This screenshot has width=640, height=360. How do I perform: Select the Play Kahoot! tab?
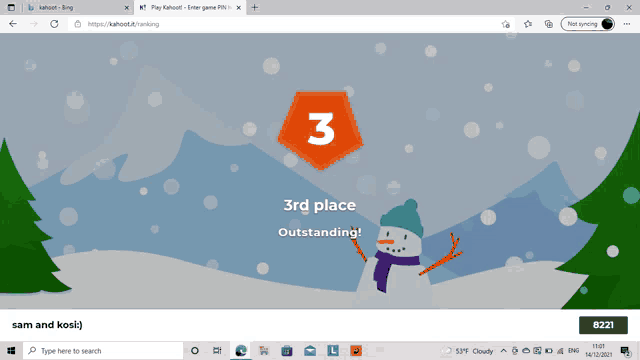point(190,7)
